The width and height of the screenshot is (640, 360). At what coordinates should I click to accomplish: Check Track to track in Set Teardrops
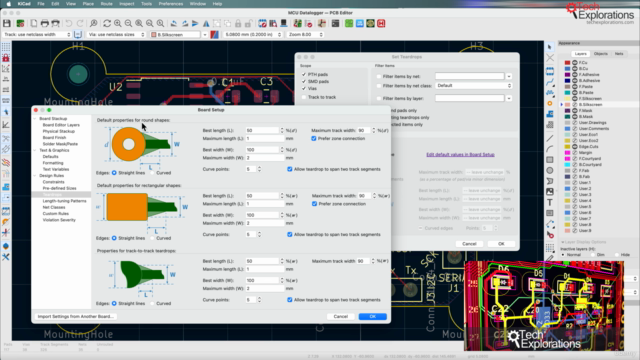tap(304, 97)
